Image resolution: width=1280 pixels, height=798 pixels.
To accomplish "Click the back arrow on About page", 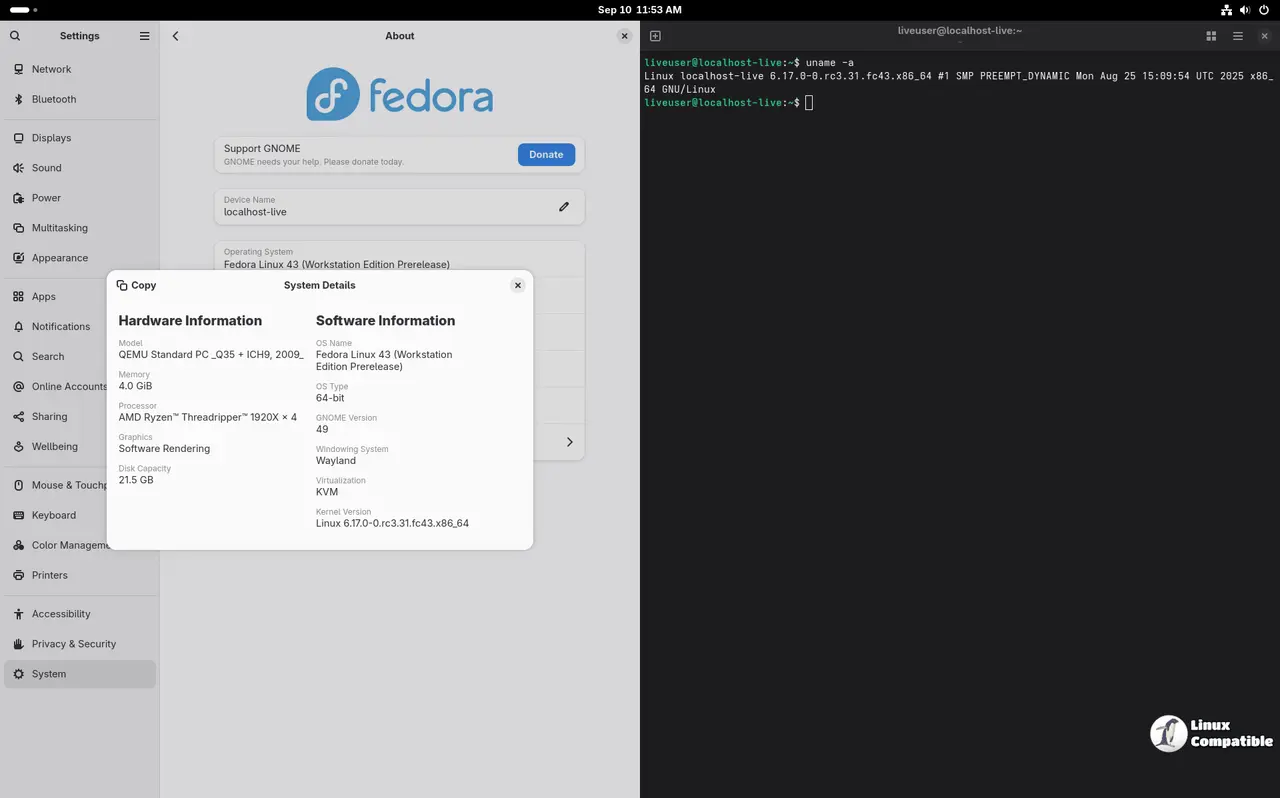I will [x=176, y=36].
